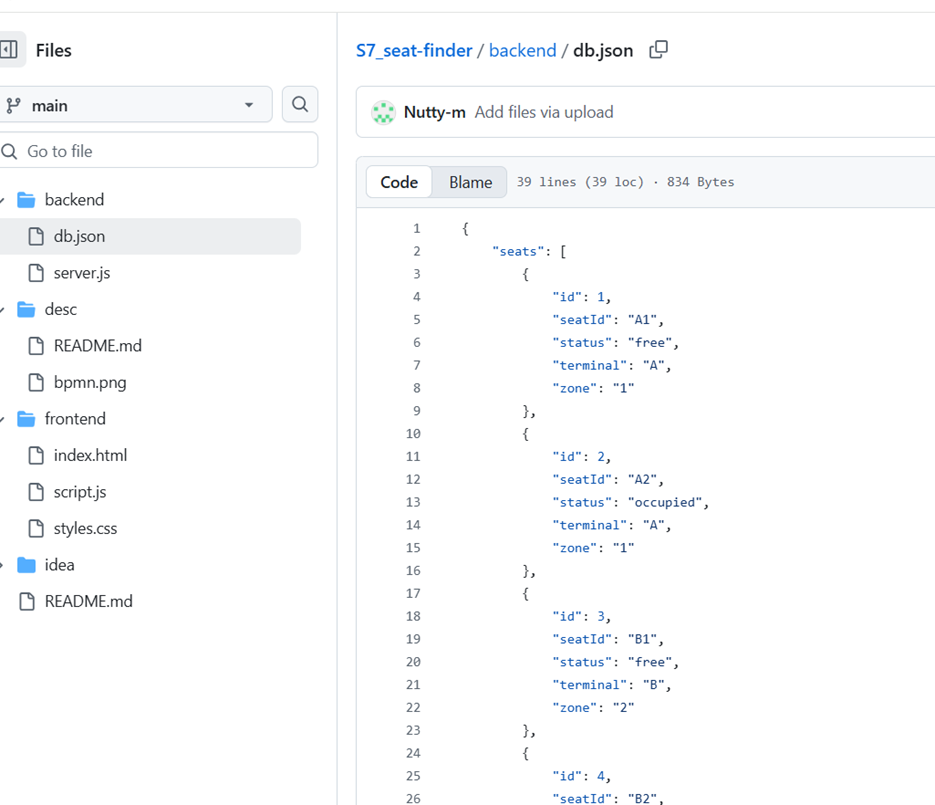Screen dimensions: 935x805
Task: Click the idea folder icon
Action: pos(27,565)
